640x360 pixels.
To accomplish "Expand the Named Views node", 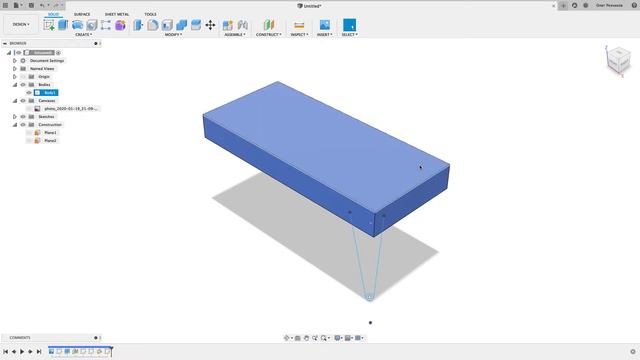I will [15, 69].
